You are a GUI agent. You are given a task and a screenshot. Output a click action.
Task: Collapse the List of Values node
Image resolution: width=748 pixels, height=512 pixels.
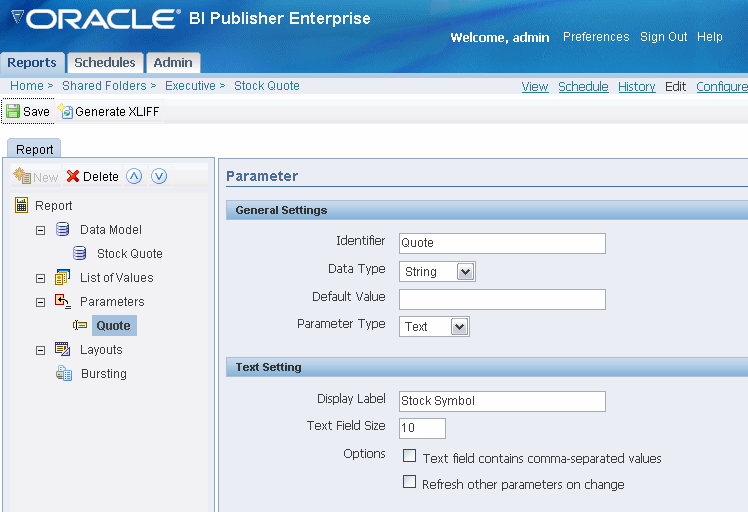(41, 278)
